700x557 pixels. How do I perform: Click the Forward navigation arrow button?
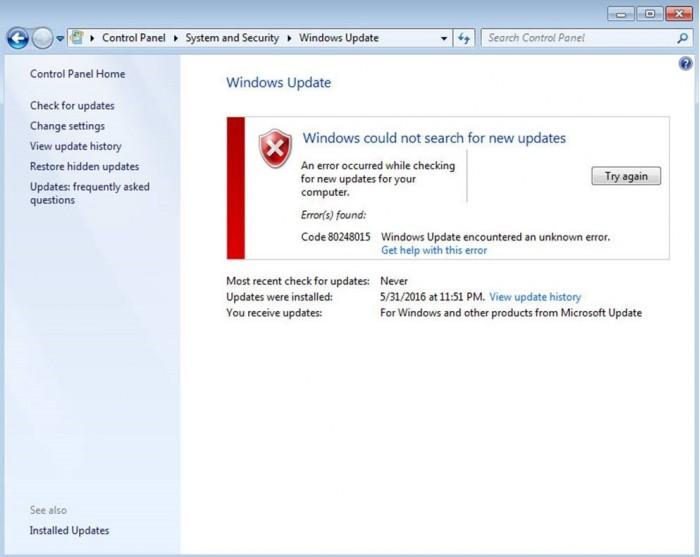[42, 38]
